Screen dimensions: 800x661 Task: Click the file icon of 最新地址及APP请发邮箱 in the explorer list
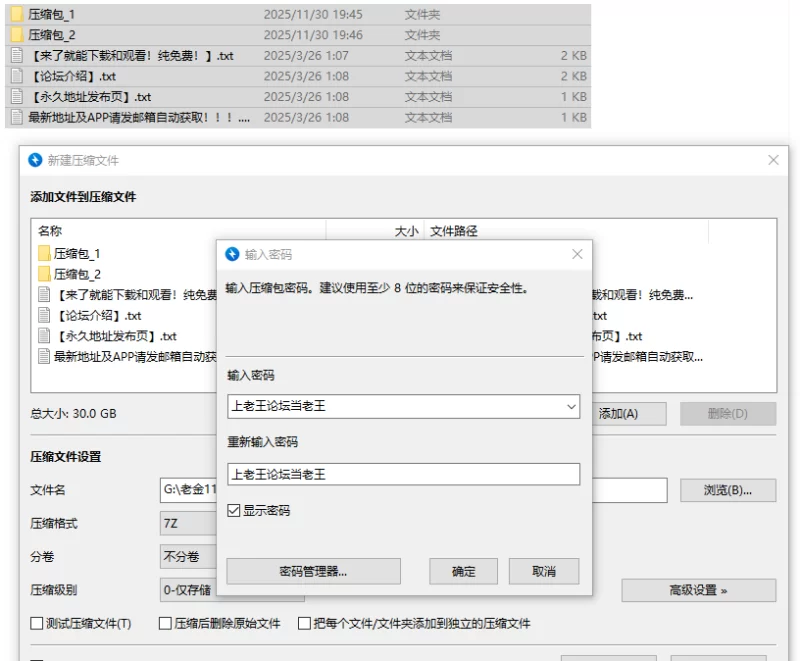click(x=17, y=117)
